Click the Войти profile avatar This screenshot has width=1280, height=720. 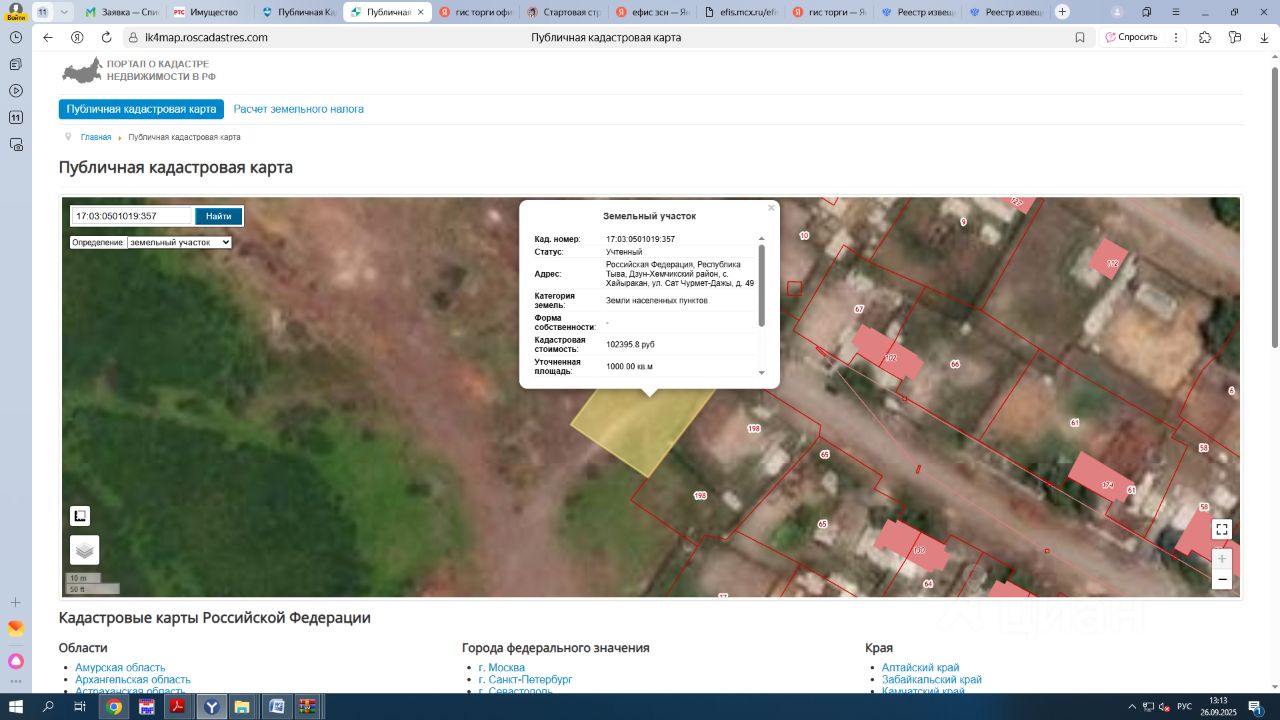16,11
